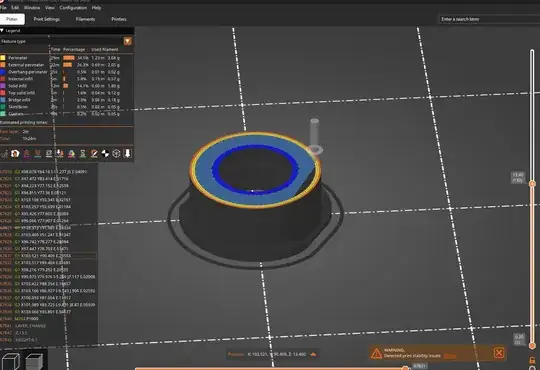This screenshot has height=370, width=540.
Task: Click the Used filament column header
Action: [x=105, y=50]
